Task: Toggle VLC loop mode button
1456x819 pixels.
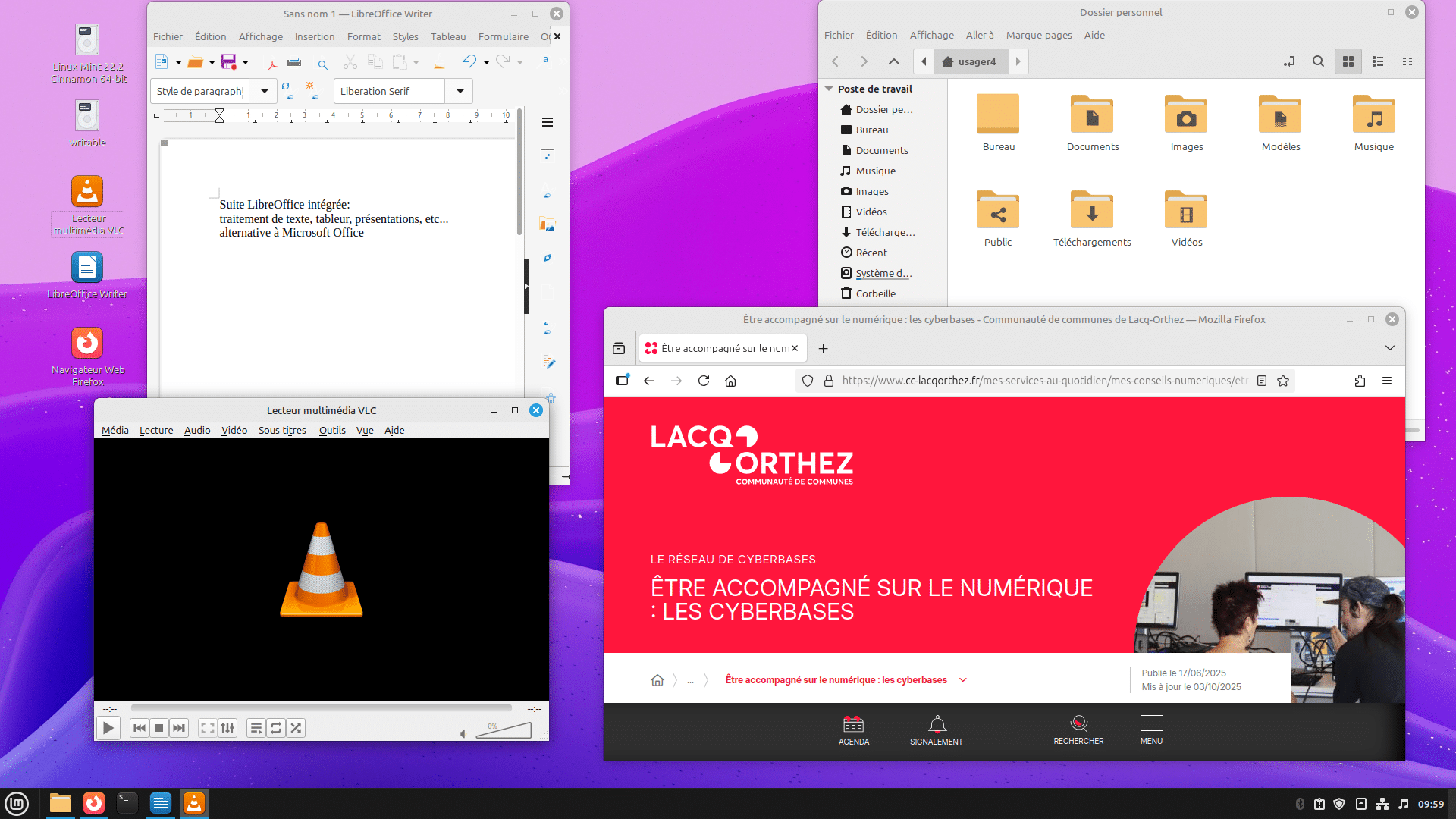Action: pos(276,728)
